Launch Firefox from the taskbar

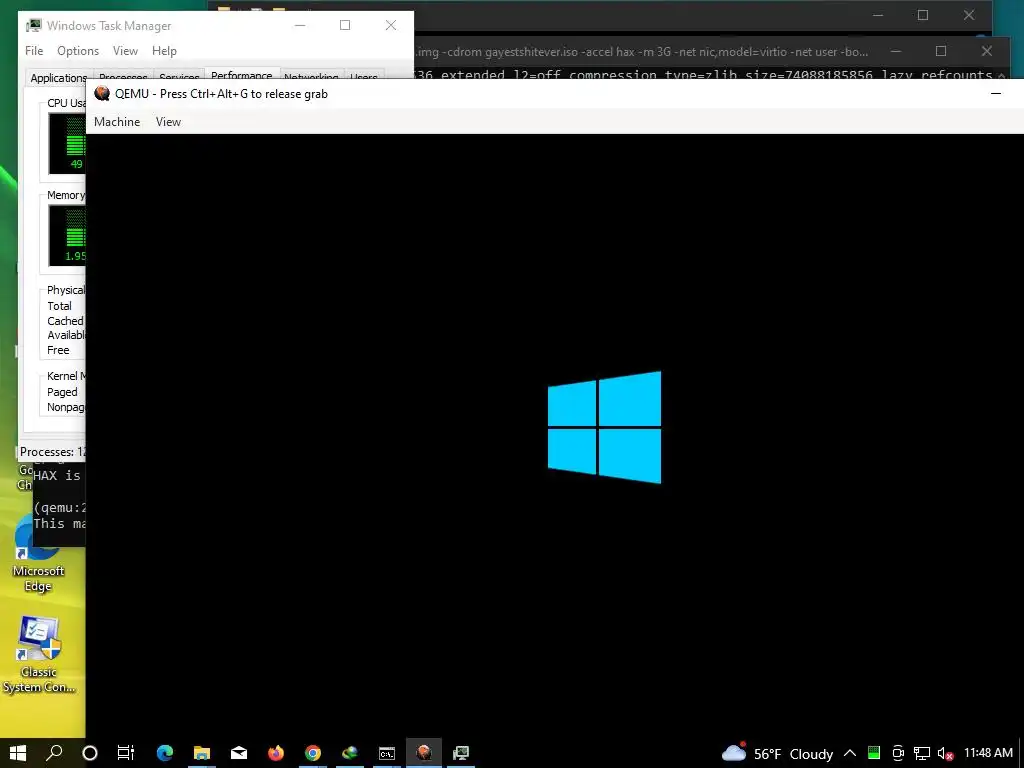click(276, 753)
